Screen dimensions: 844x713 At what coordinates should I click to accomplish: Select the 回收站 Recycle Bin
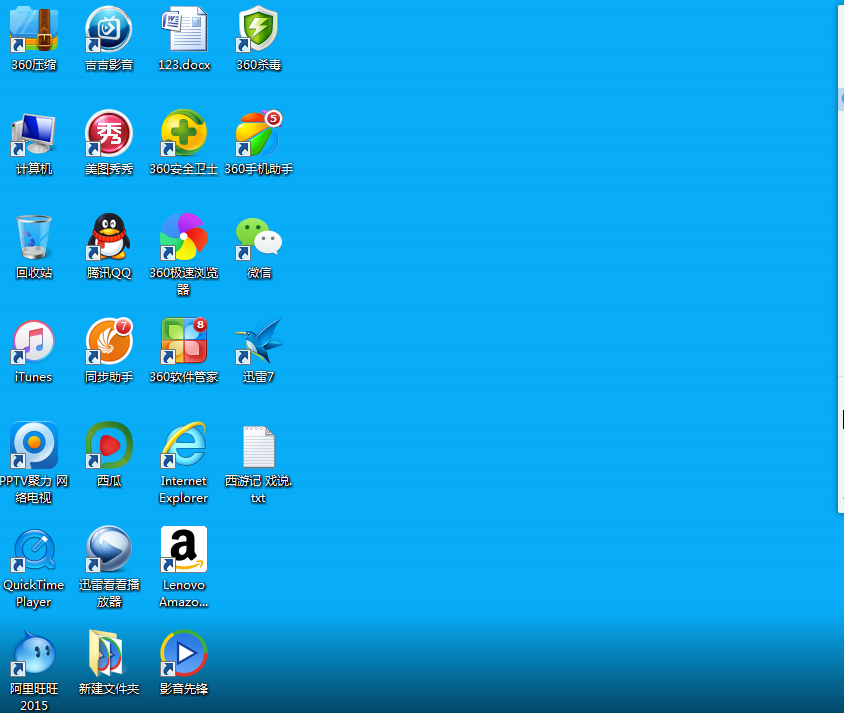click(34, 238)
